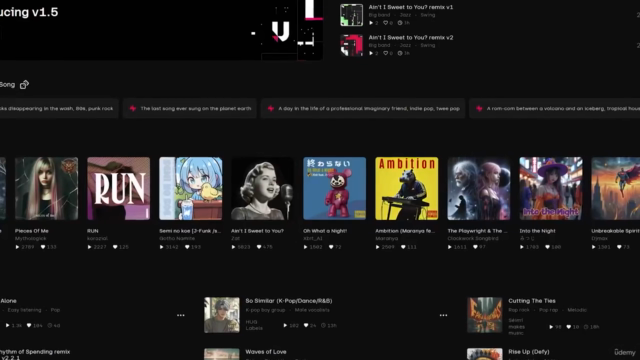
Task: Click play icon in Cutting The Ties row
Action: (551, 327)
